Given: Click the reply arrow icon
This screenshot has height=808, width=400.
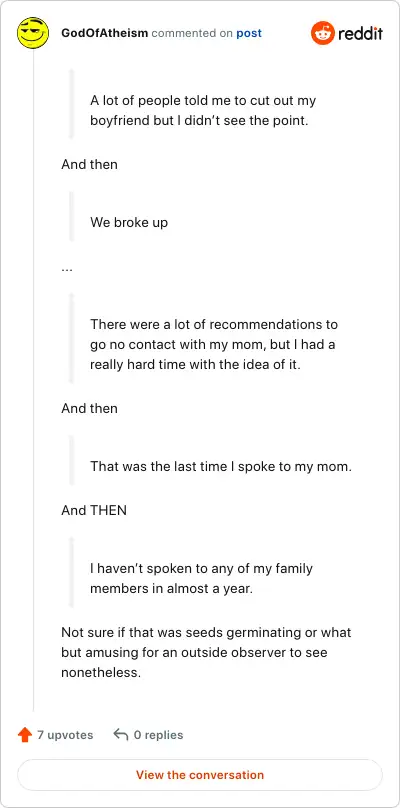Looking at the screenshot, I should coord(120,735).
